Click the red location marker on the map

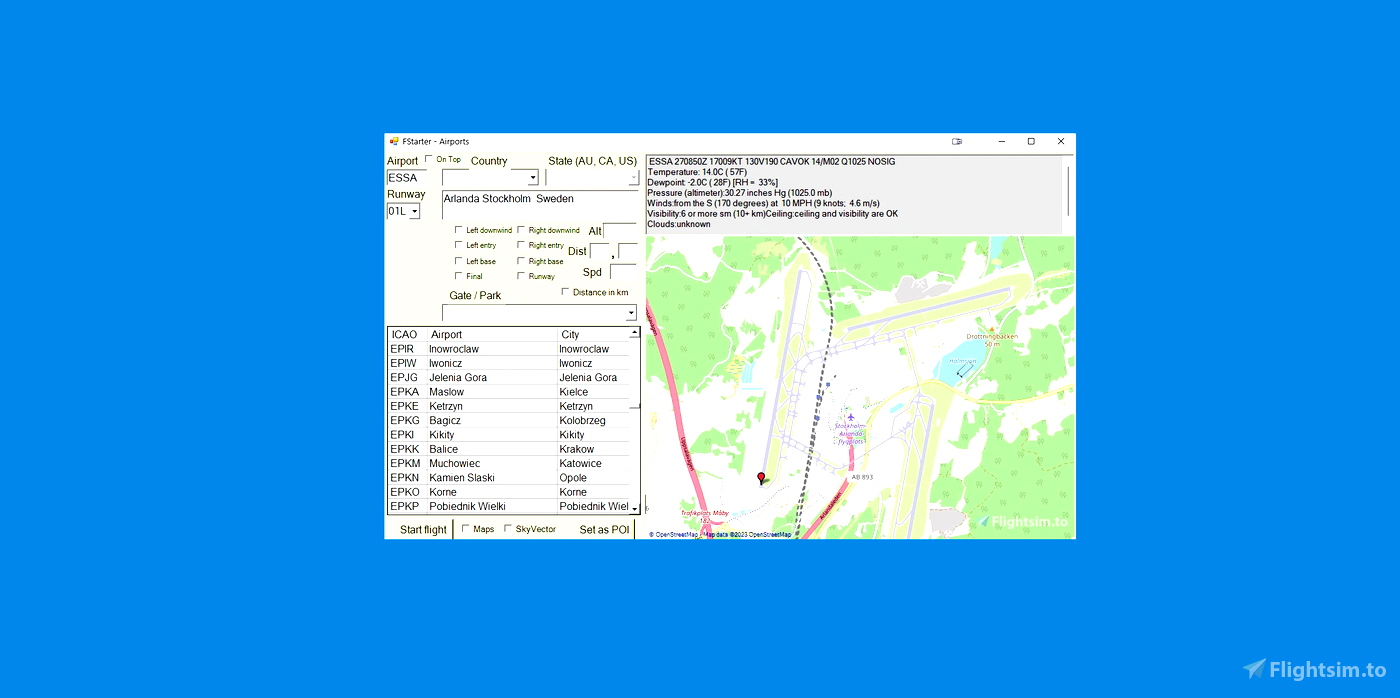761,478
